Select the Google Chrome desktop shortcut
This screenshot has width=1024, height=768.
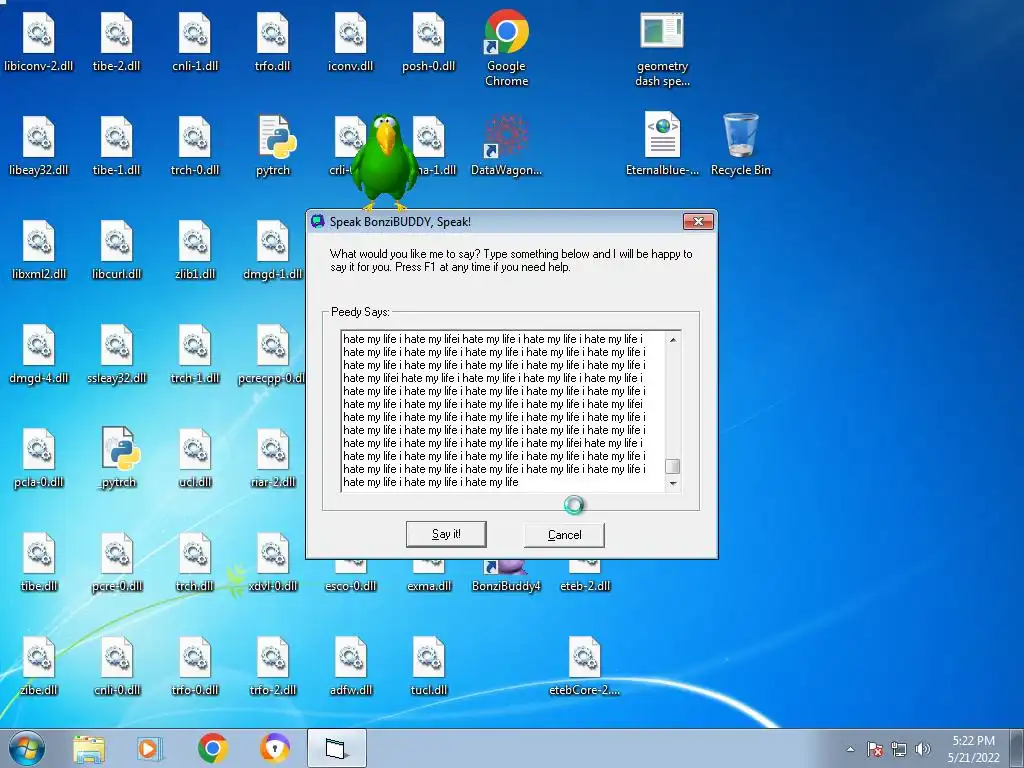click(506, 49)
